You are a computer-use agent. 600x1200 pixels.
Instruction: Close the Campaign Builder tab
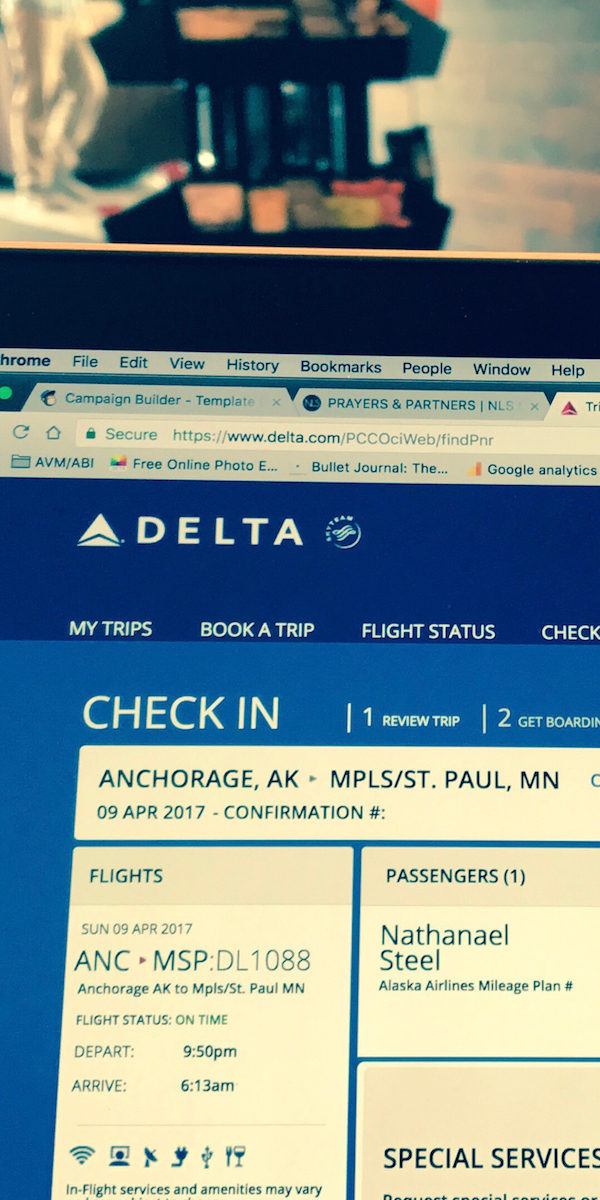coord(276,401)
